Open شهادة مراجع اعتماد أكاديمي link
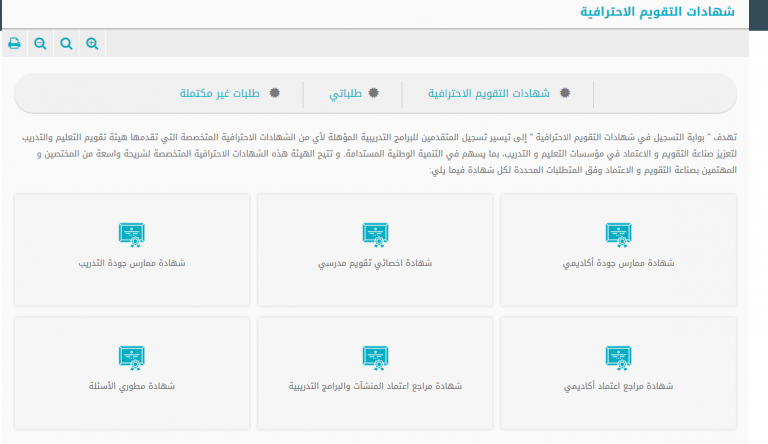Viewport: 768px width, 444px height. 618,386
